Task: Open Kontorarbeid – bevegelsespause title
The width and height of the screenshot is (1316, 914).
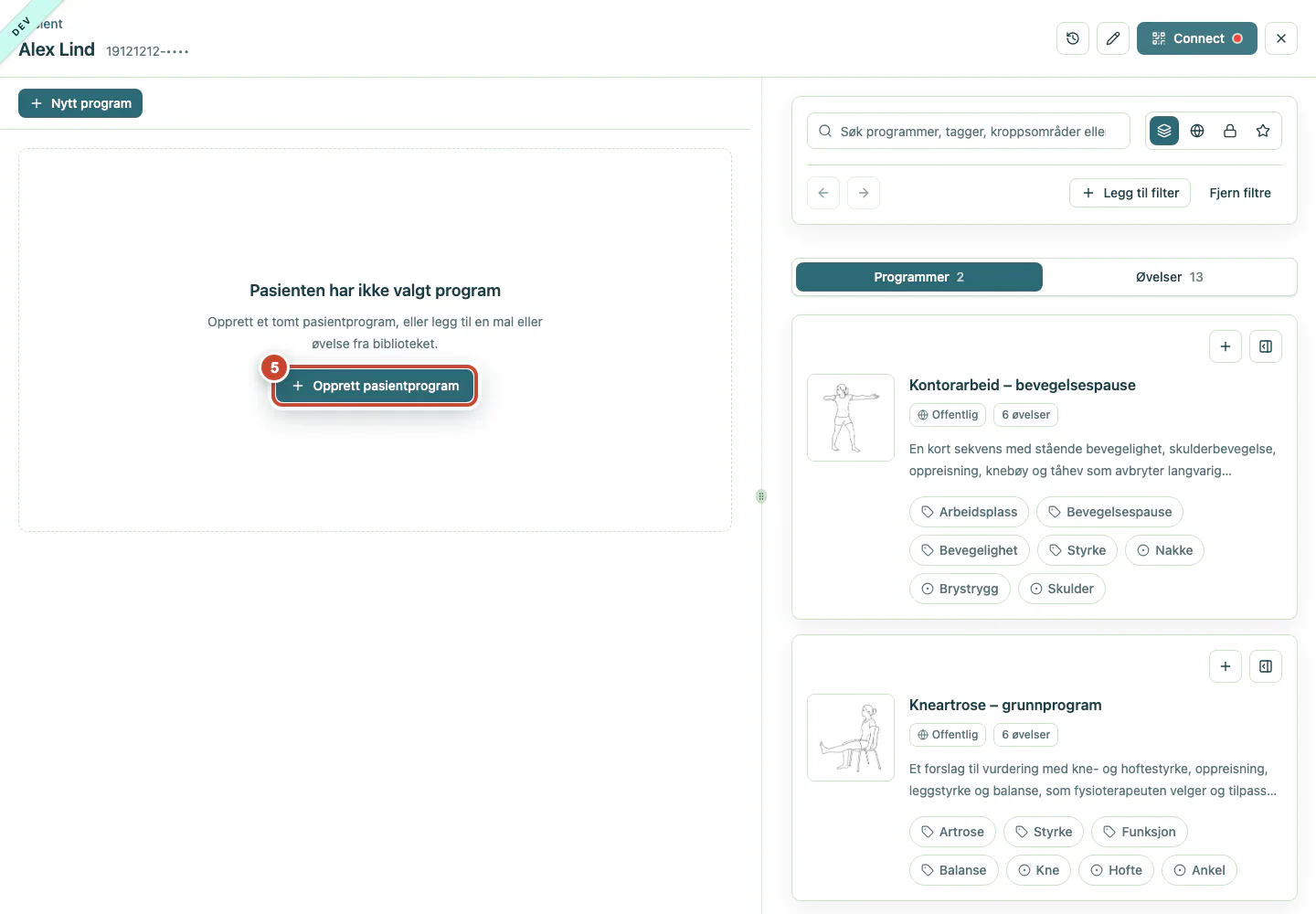Action: 1023,385
